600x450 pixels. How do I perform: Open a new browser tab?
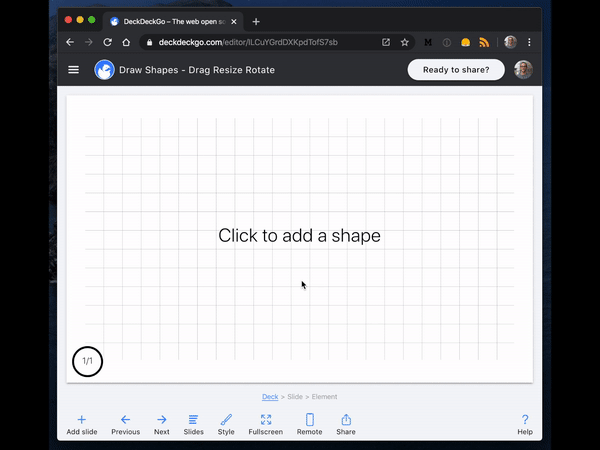pos(256,22)
